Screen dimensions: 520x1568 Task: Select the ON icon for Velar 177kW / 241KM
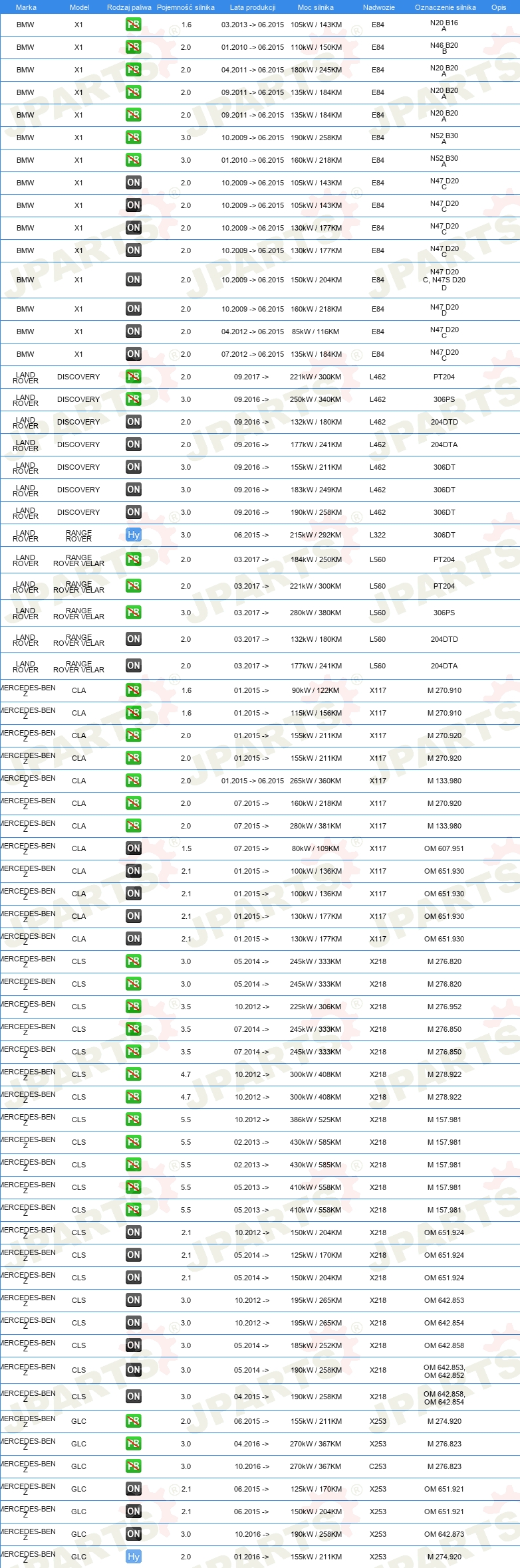coord(134,666)
